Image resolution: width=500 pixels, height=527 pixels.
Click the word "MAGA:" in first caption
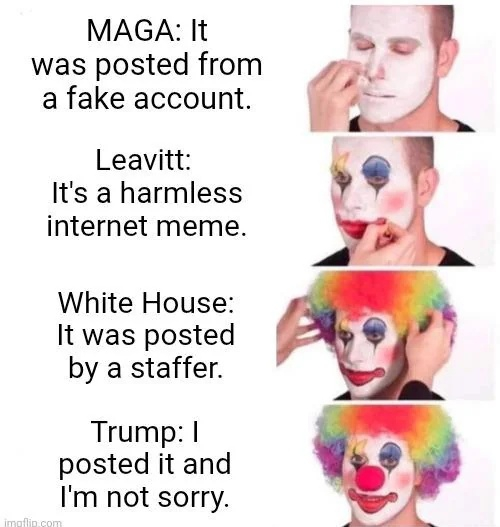tap(134, 31)
